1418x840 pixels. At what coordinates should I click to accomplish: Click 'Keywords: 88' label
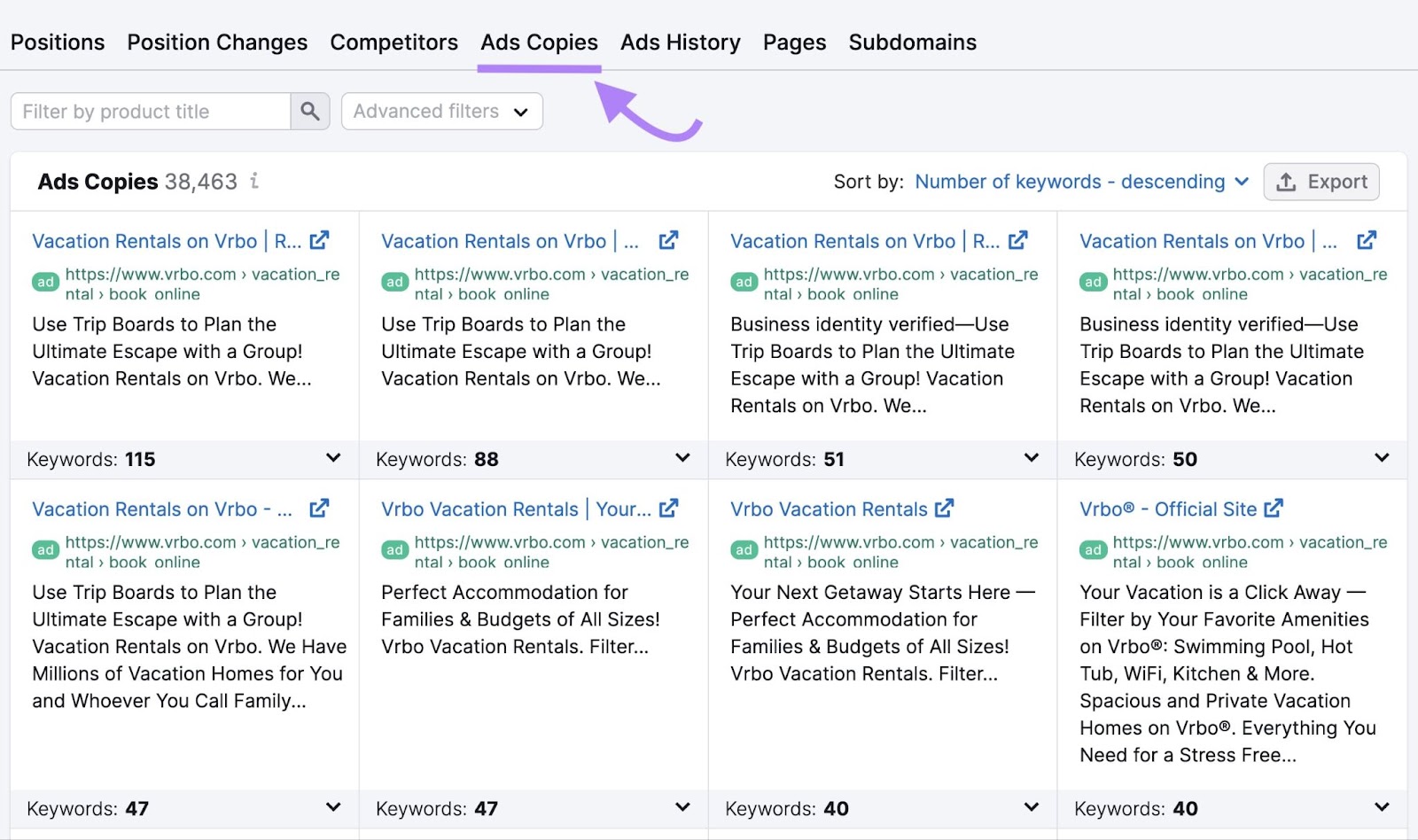click(437, 459)
